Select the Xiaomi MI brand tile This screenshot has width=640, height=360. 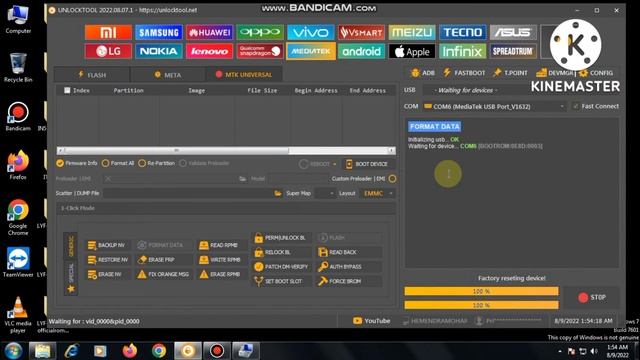pos(108,32)
